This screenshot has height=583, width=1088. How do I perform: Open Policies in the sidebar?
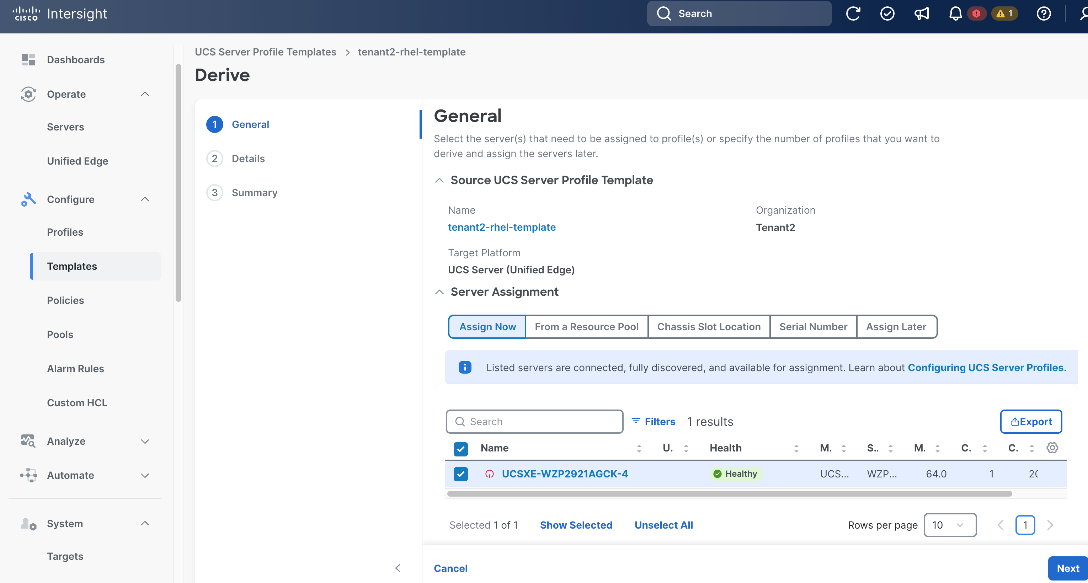point(65,301)
